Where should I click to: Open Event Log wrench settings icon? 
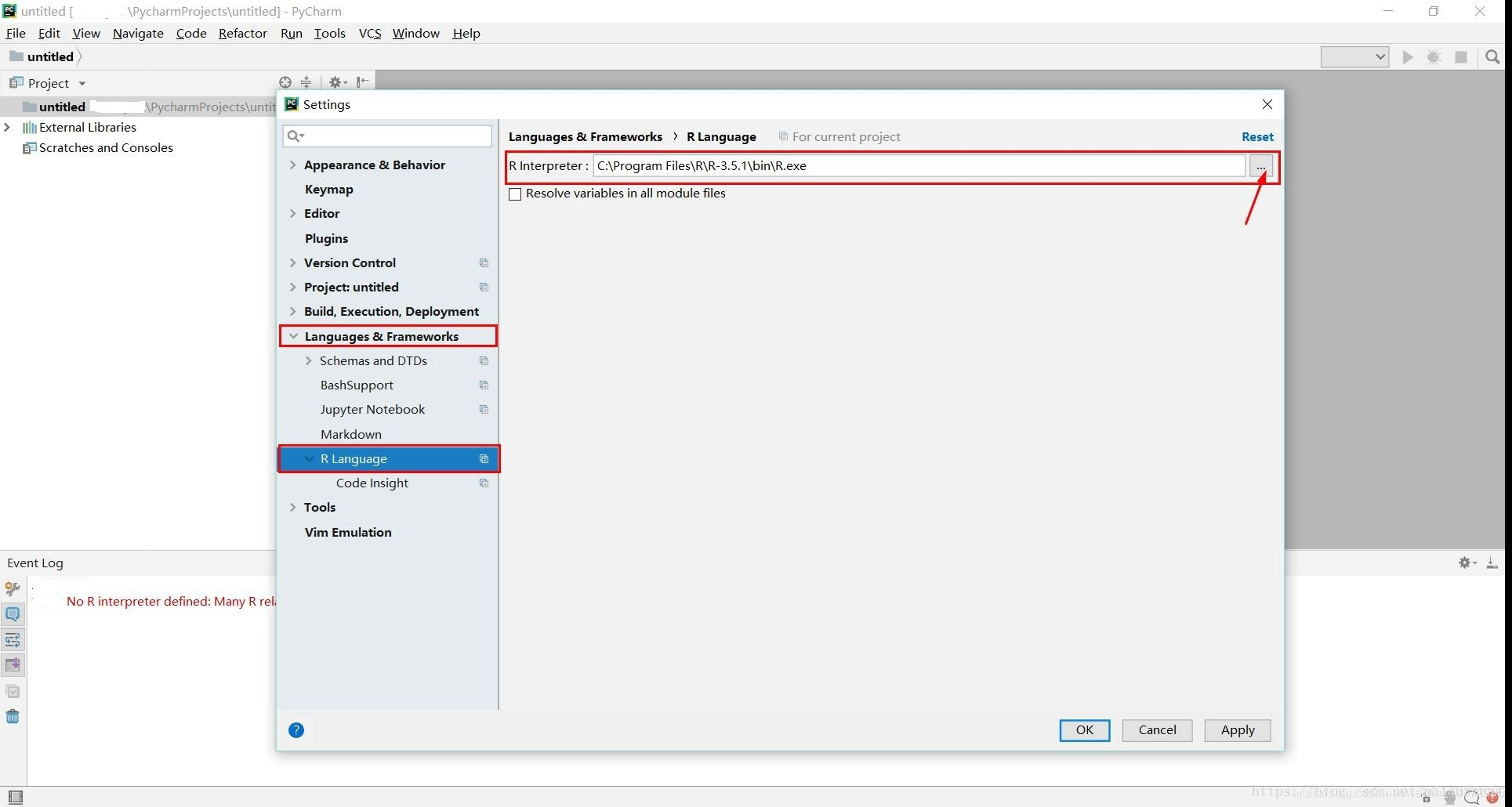click(13, 588)
